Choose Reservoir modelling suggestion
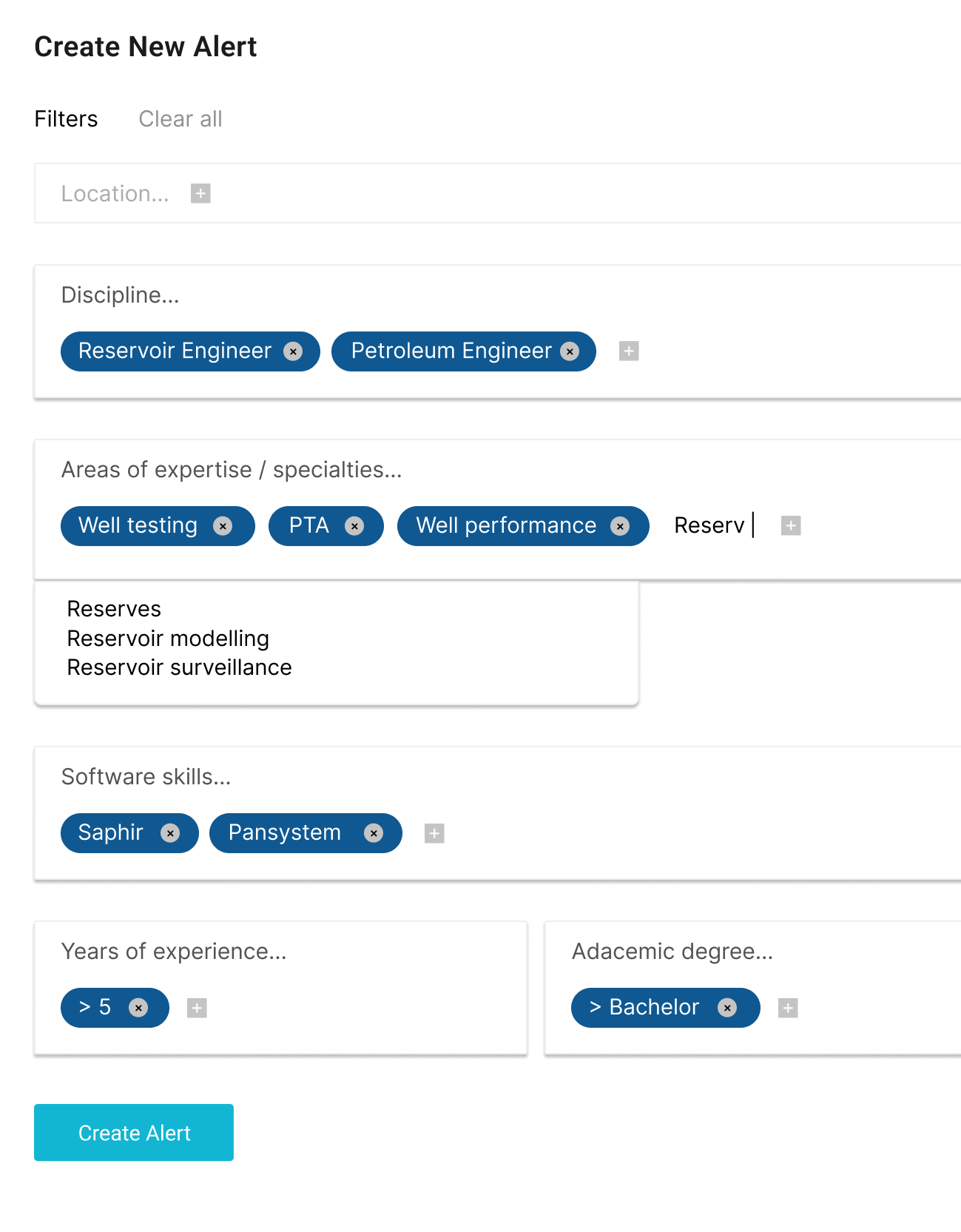The height and width of the screenshot is (1232, 961). 168,639
